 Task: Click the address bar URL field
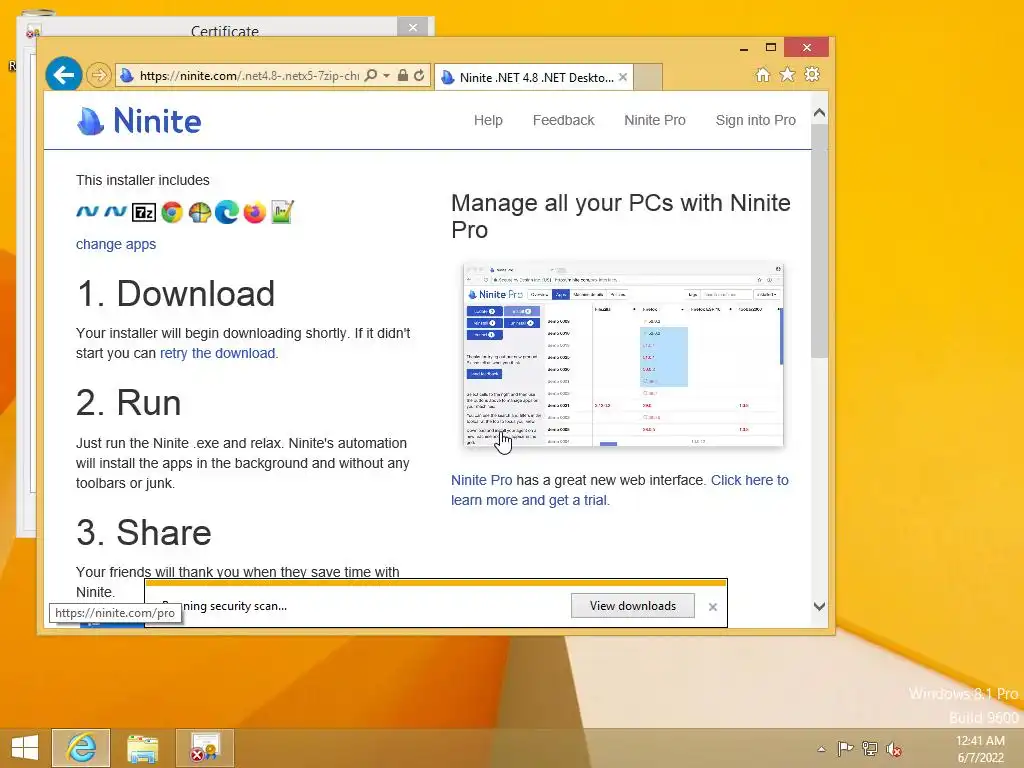(x=249, y=76)
